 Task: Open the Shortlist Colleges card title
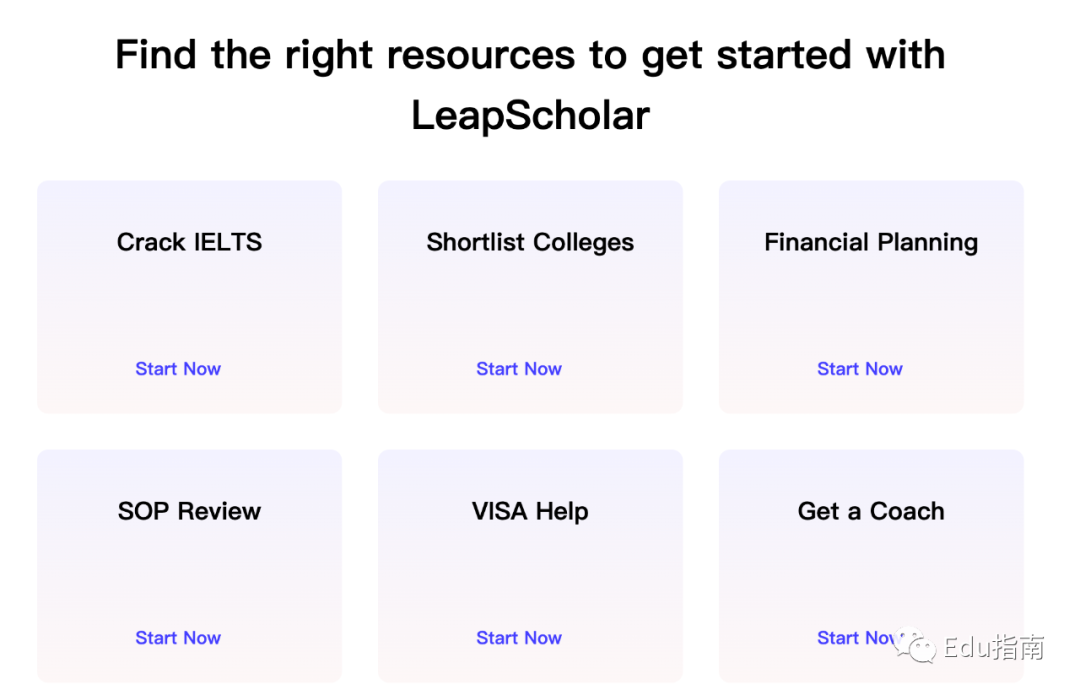(x=530, y=242)
